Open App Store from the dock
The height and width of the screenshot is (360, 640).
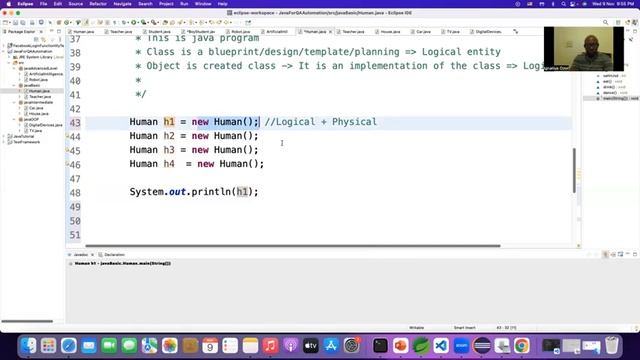[x=331, y=346]
